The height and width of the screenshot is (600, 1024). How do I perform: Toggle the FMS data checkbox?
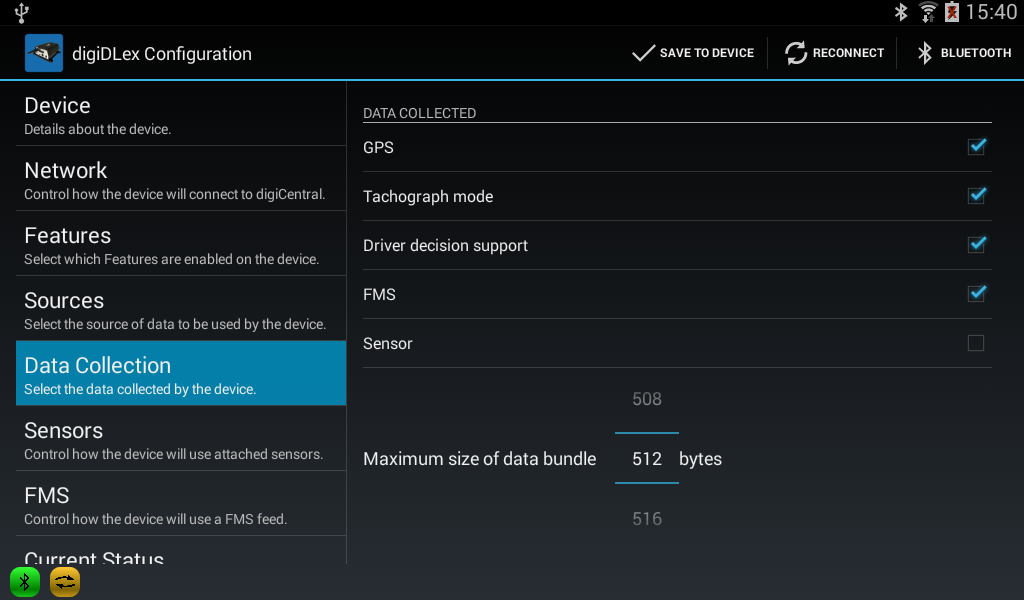(976, 294)
